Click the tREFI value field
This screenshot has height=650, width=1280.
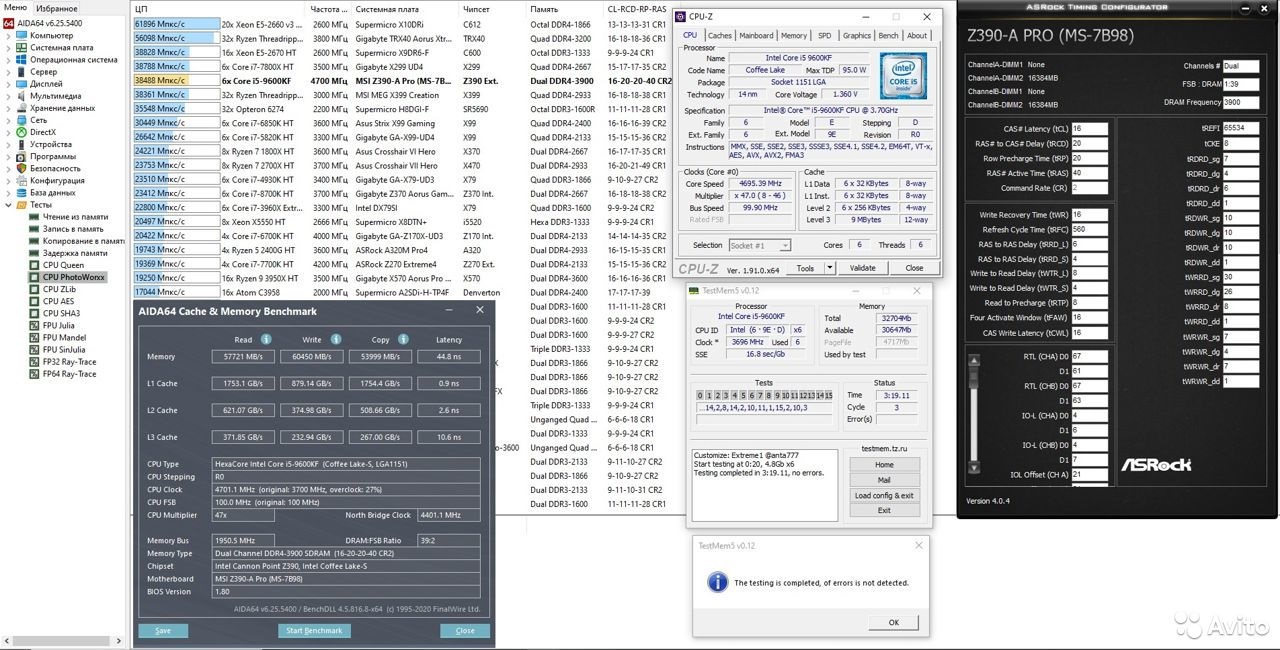(x=1240, y=128)
